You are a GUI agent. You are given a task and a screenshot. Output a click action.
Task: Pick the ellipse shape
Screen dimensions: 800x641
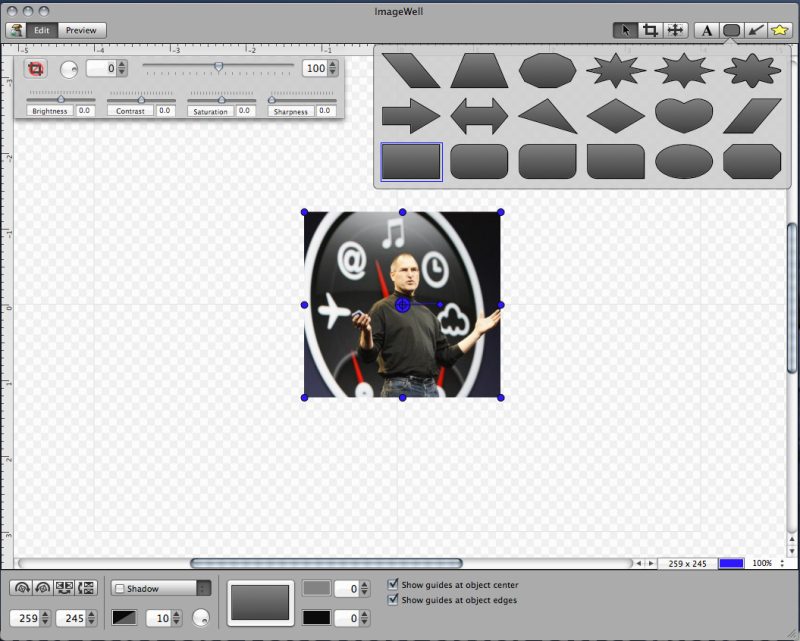pyautogui.click(x=684, y=162)
